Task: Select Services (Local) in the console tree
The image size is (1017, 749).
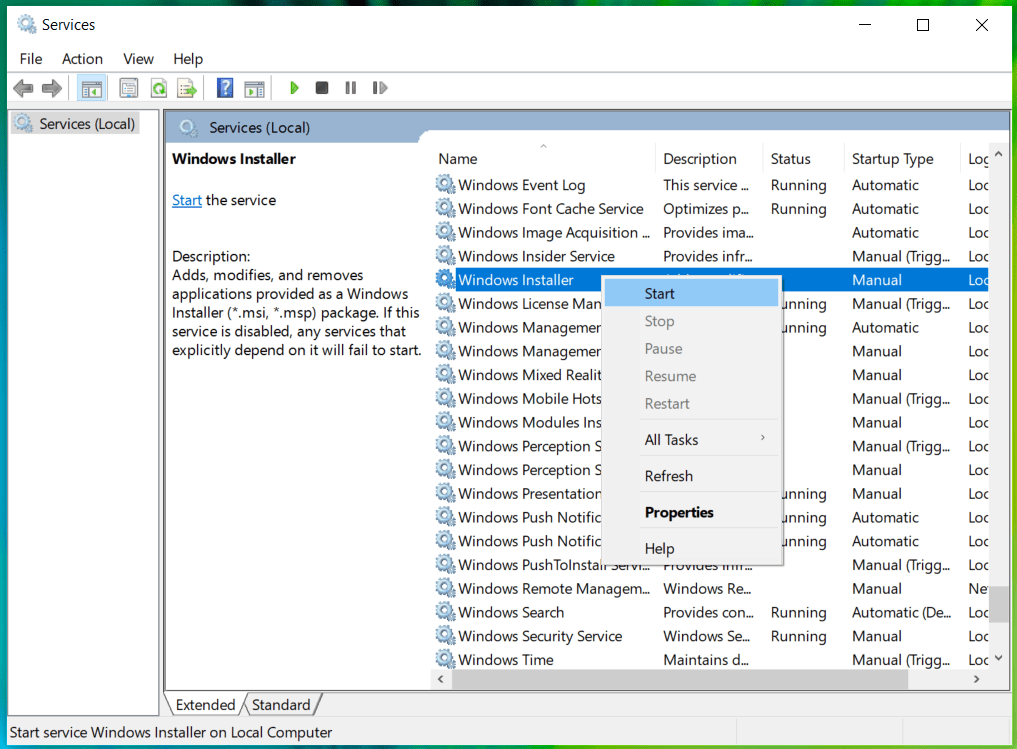Action: point(86,124)
